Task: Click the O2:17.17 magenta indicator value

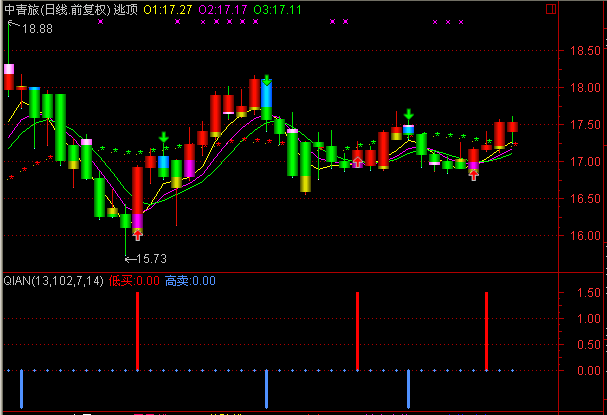Action: point(223,8)
